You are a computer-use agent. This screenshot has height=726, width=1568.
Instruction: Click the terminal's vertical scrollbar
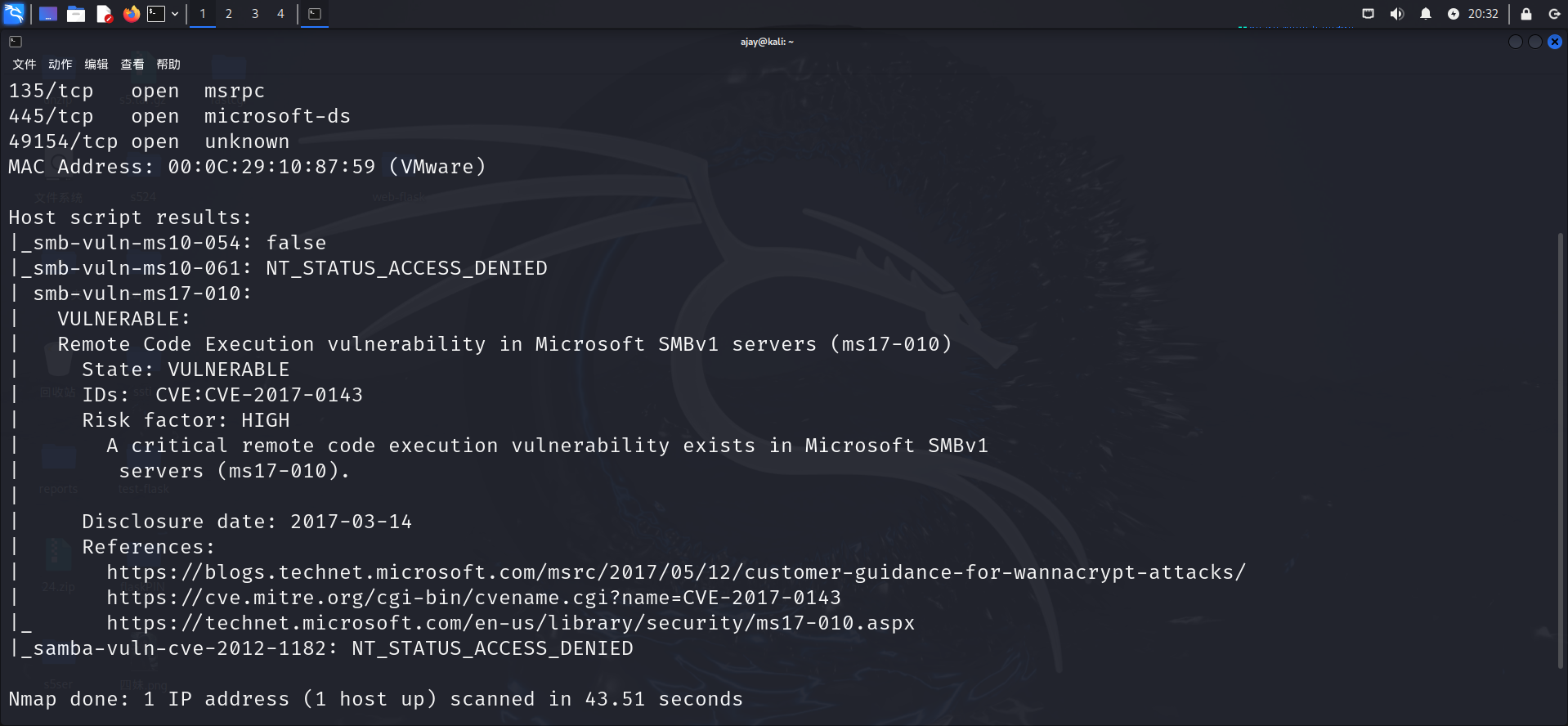pyautogui.click(x=1561, y=450)
